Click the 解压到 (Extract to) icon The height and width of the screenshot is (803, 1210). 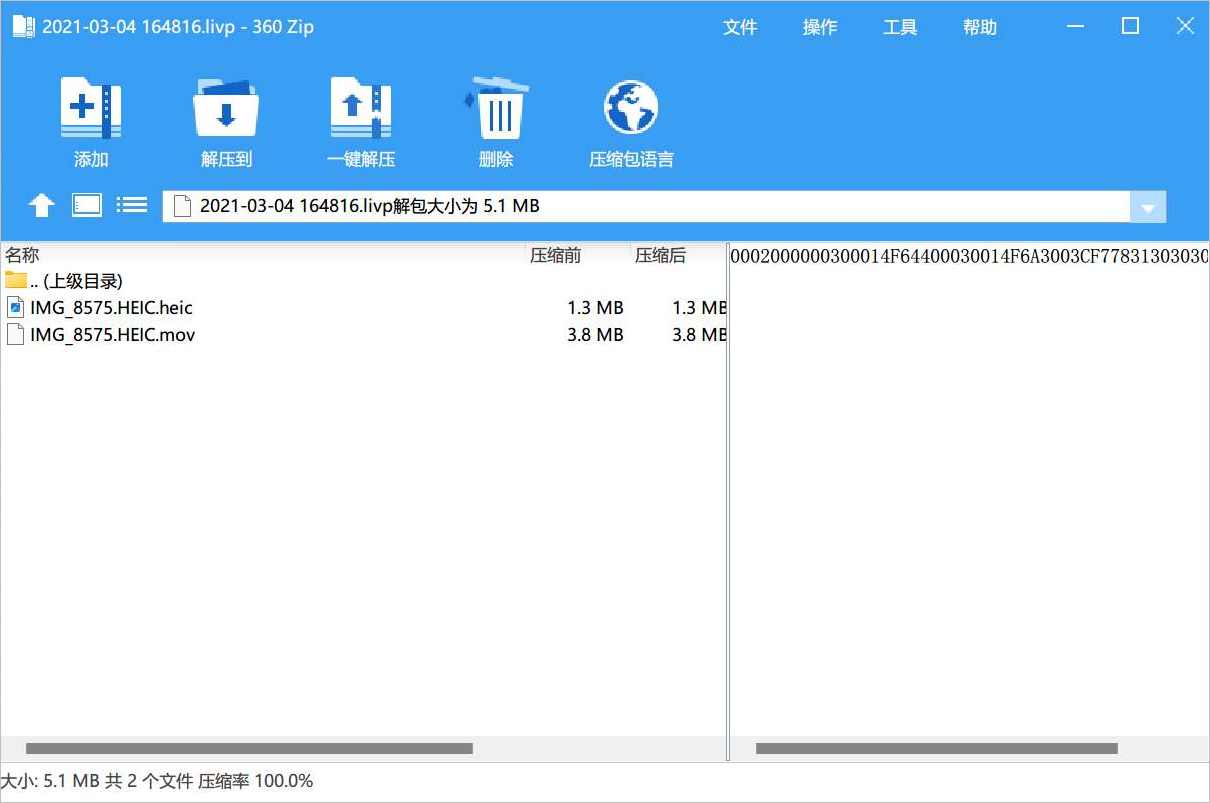(x=226, y=108)
